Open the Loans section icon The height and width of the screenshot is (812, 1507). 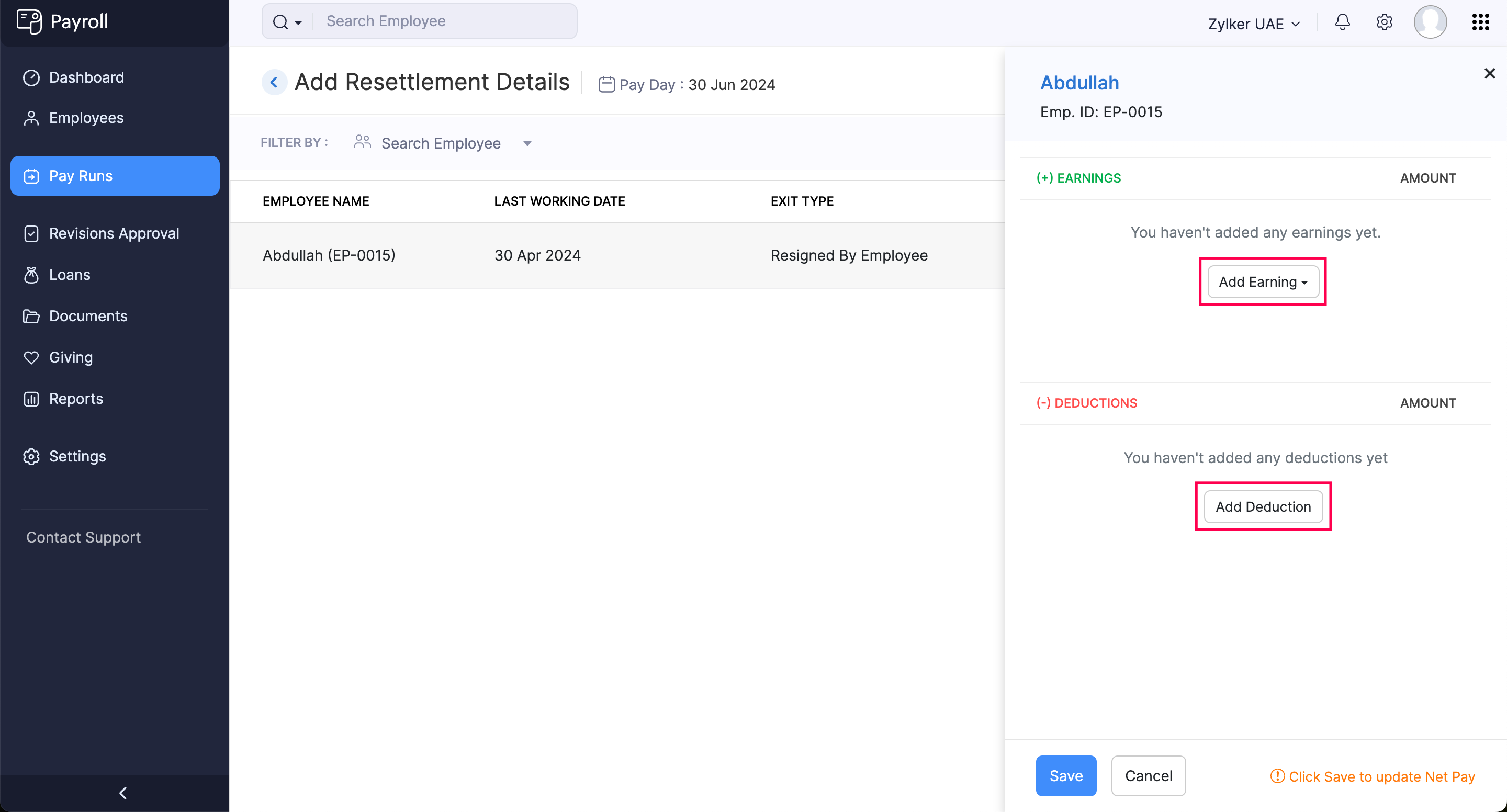pyautogui.click(x=32, y=275)
